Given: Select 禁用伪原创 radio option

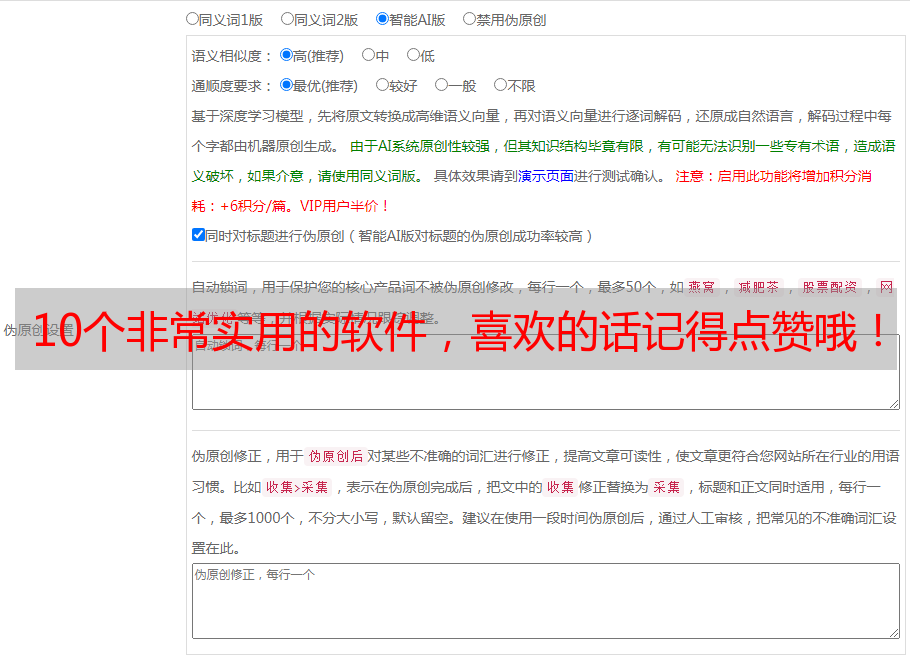Looking at the screenshot, I should tap(469, 19).
